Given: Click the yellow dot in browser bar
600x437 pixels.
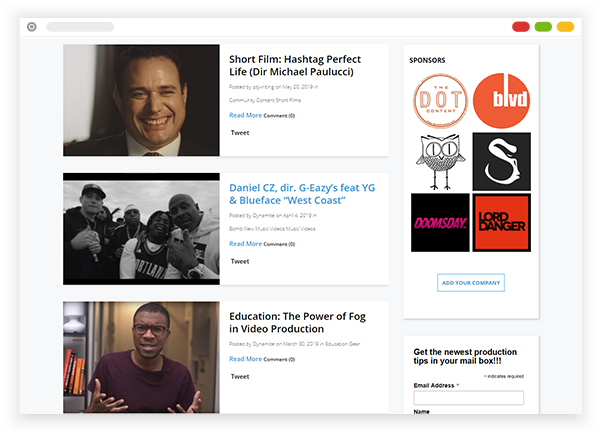Looking at the screenshot, I should 565,27.
